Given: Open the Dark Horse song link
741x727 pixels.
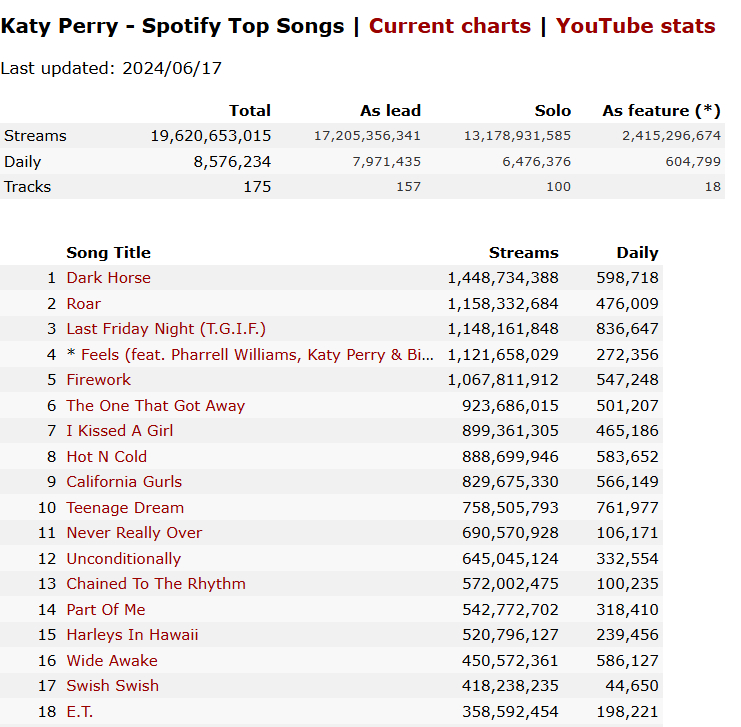Looking at the screenshot, I should (108, 278).
